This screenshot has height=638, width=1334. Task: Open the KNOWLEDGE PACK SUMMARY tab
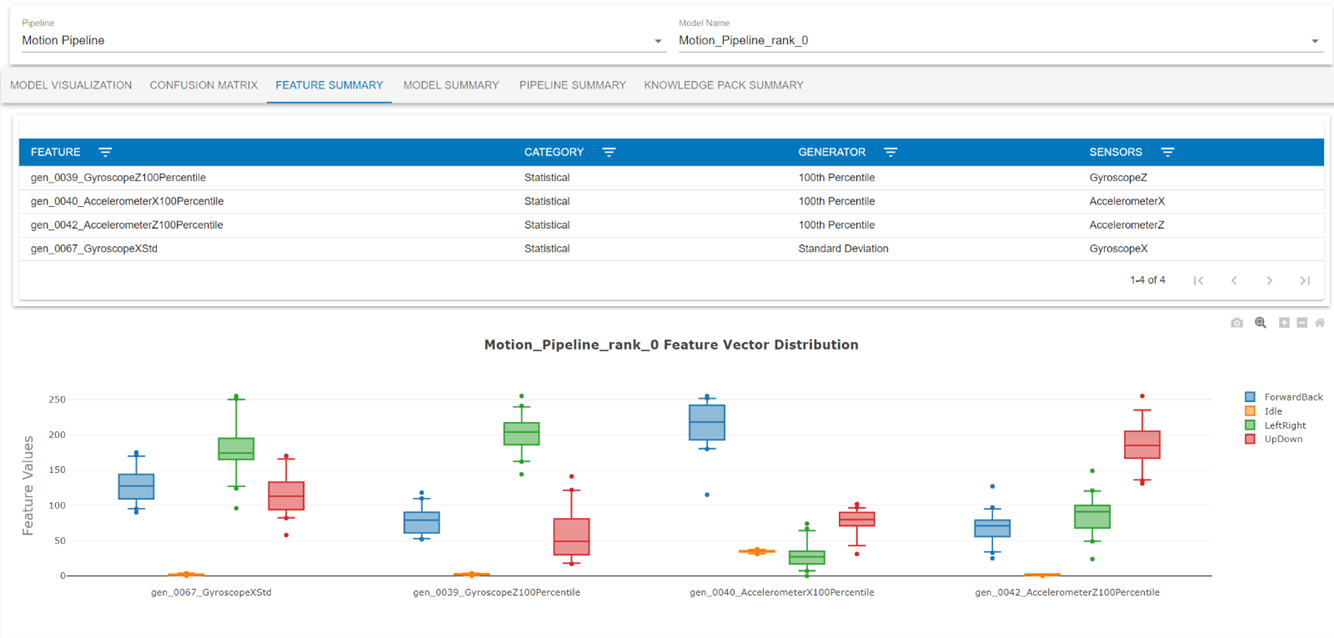click(724, 85)
